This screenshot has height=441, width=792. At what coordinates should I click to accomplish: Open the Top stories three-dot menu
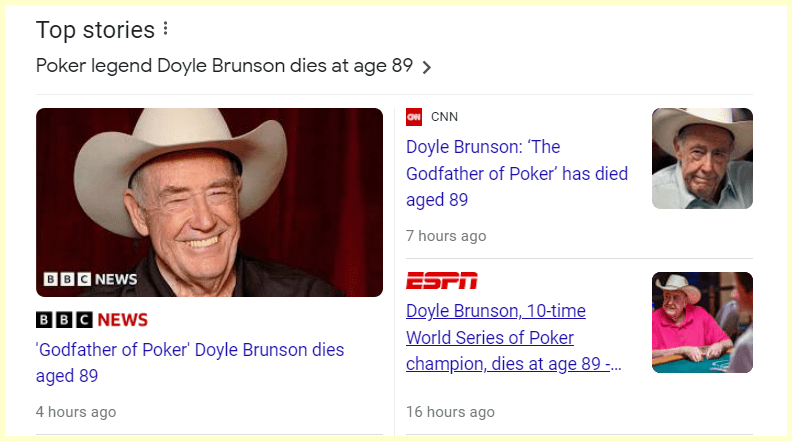[166, 29]
